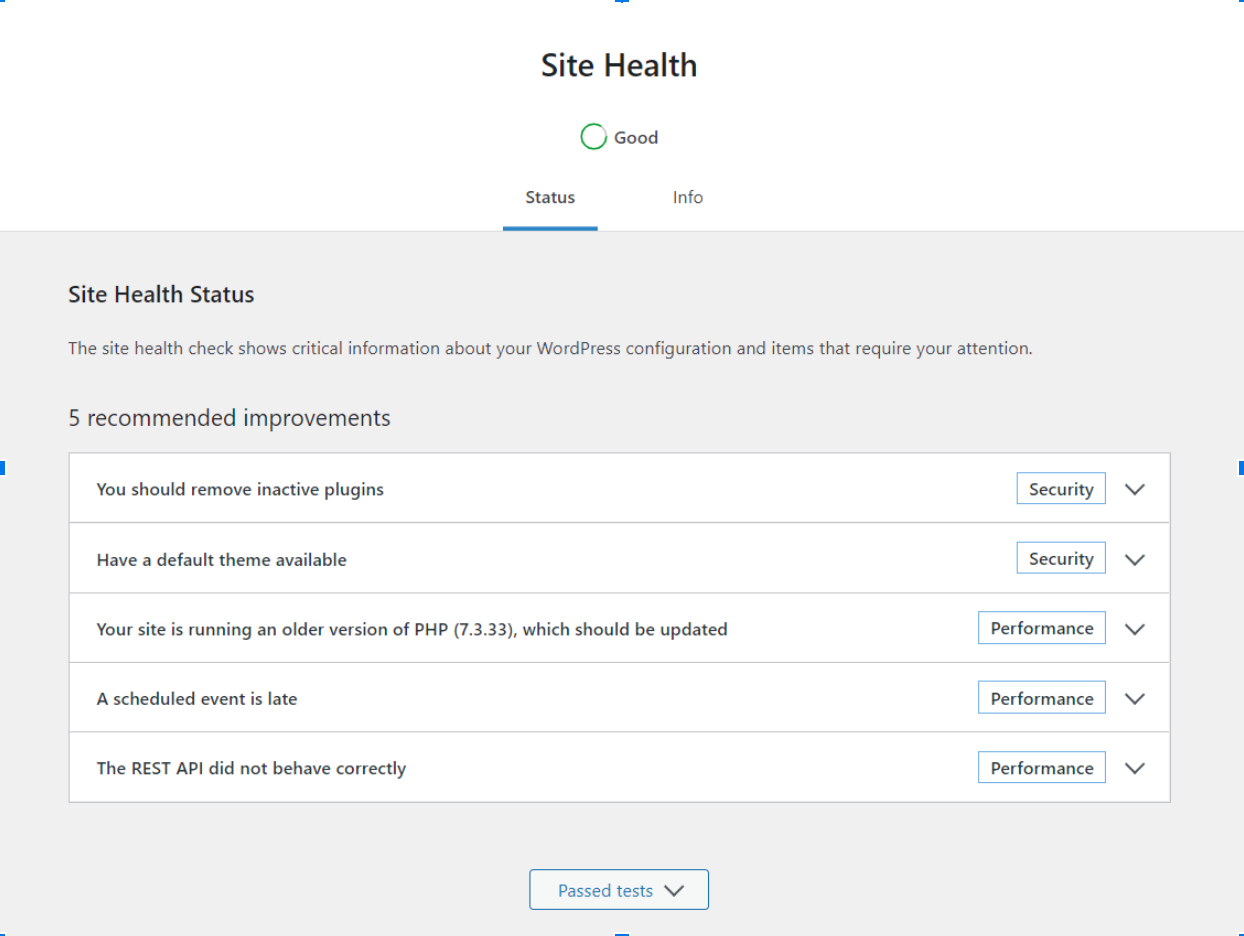Show the Passed tests list
This screenshot has height=936, width=1244.
click(x=619, y=890)
